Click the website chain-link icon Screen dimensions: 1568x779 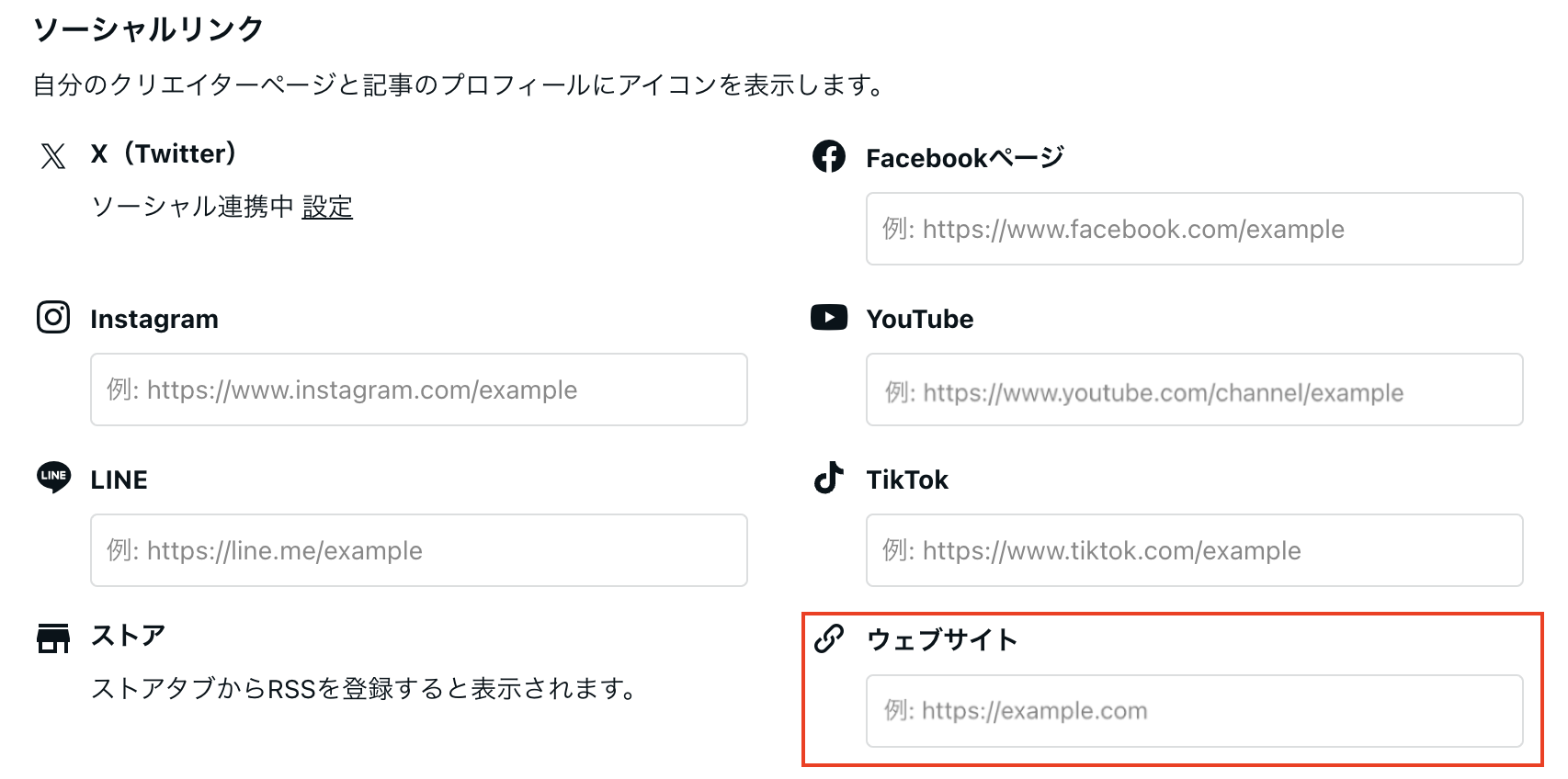click(829, 638)
